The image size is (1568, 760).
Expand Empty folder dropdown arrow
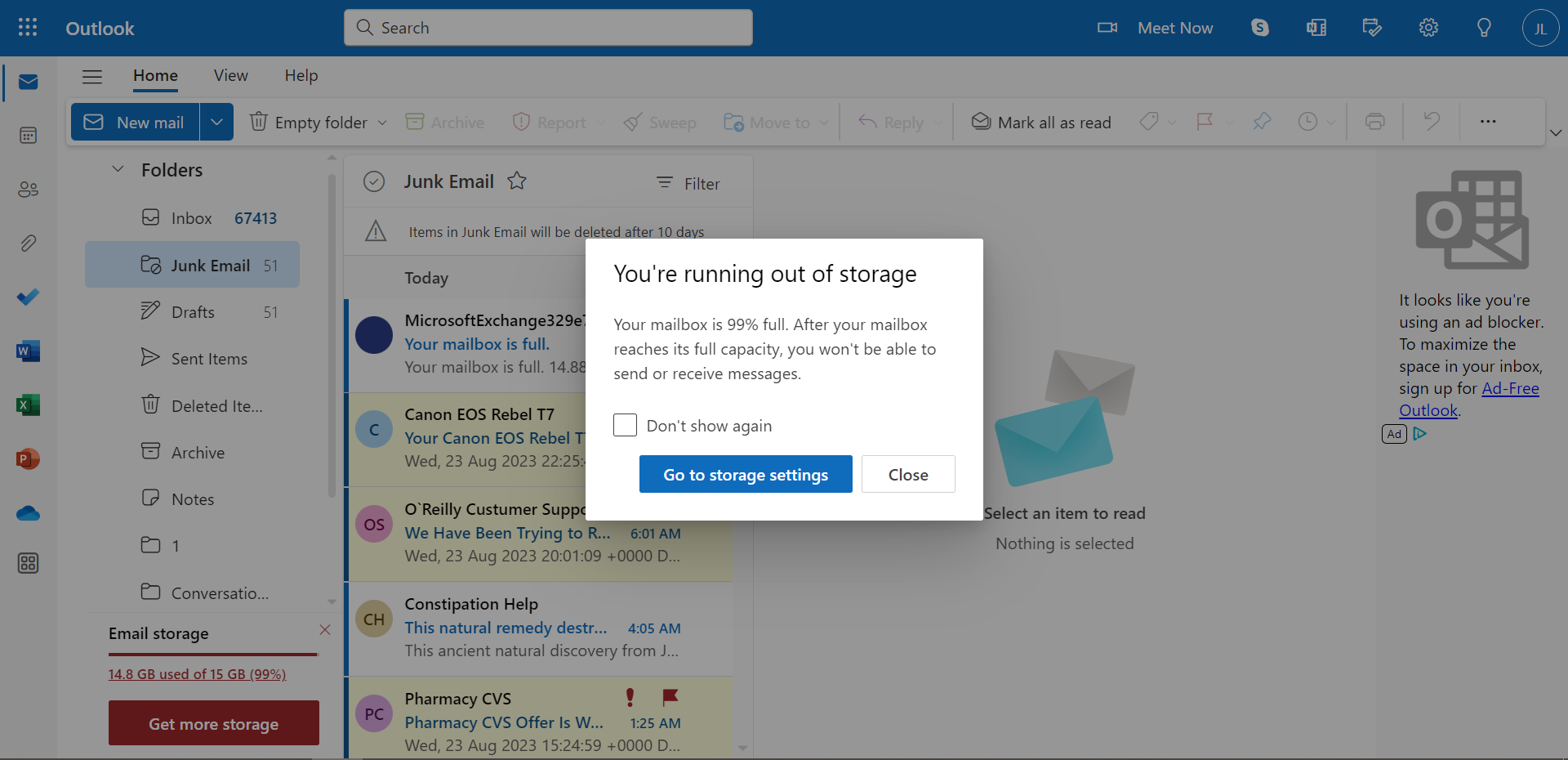tap(382, 123)
